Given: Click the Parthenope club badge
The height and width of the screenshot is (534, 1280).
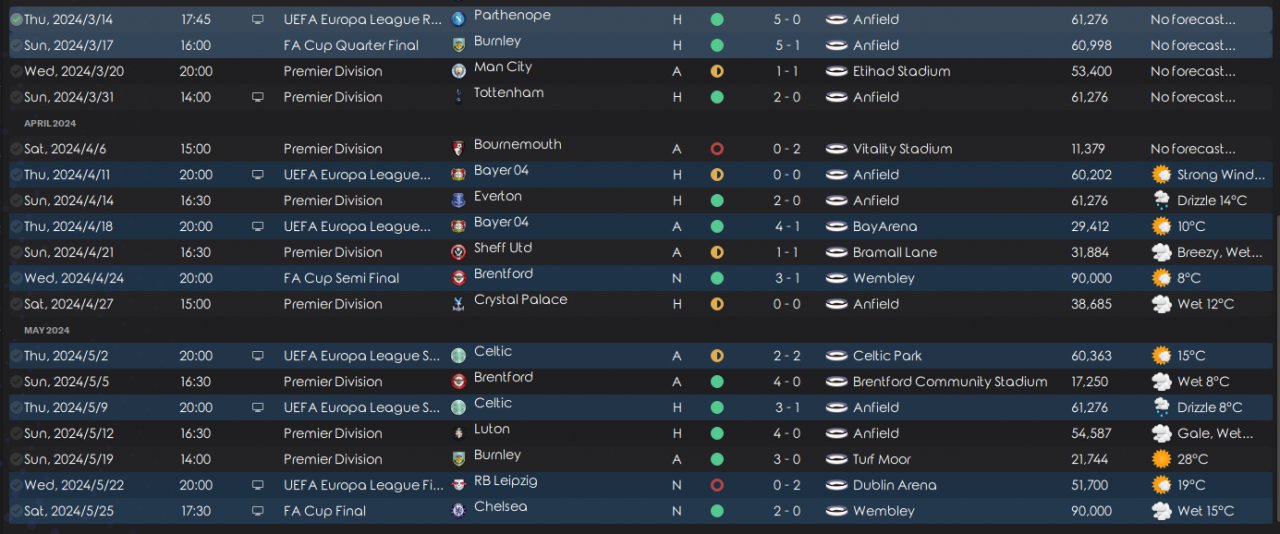Looking at the screenshot, I should coord(458,19).
